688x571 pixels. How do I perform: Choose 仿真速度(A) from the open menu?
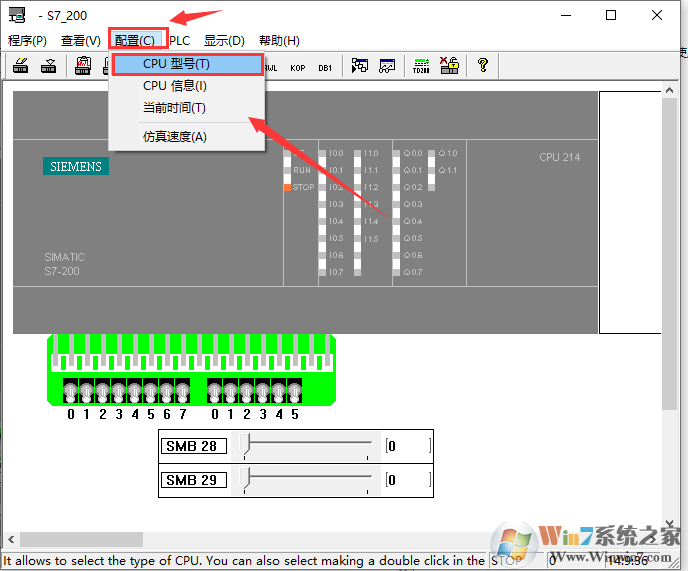tap(175, 136)
